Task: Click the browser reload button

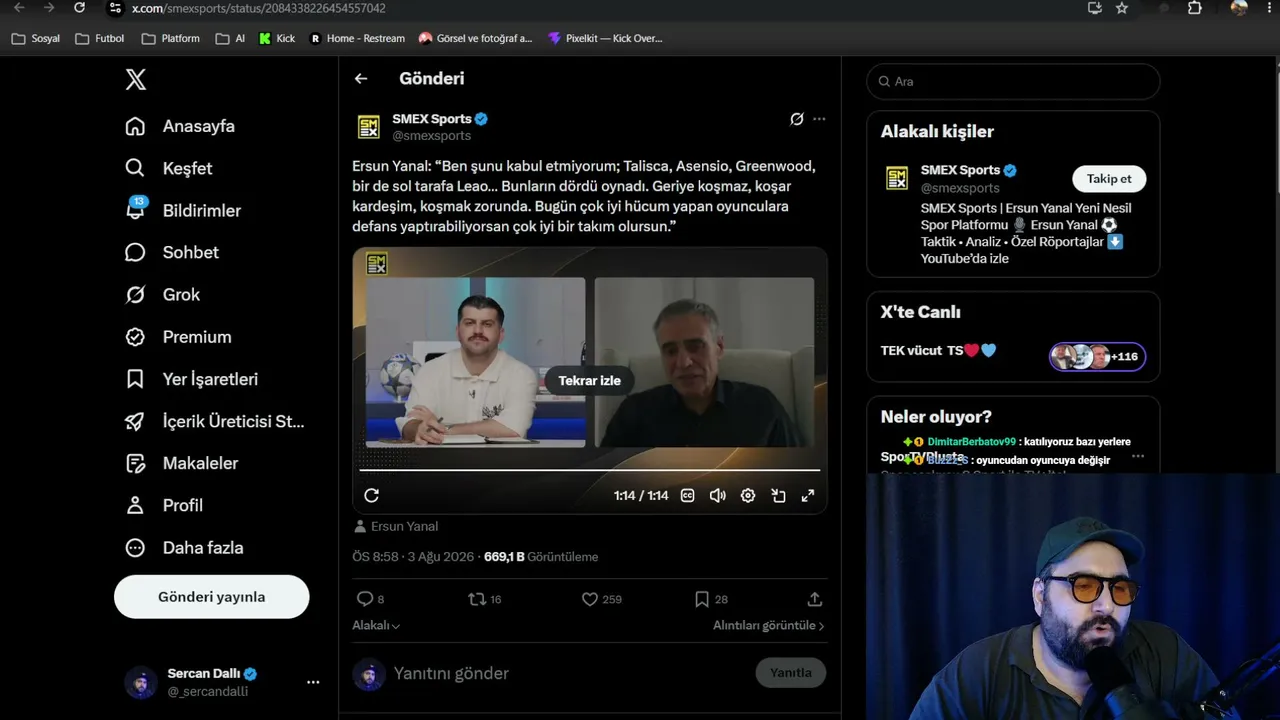Action: (x=80, y=8)
